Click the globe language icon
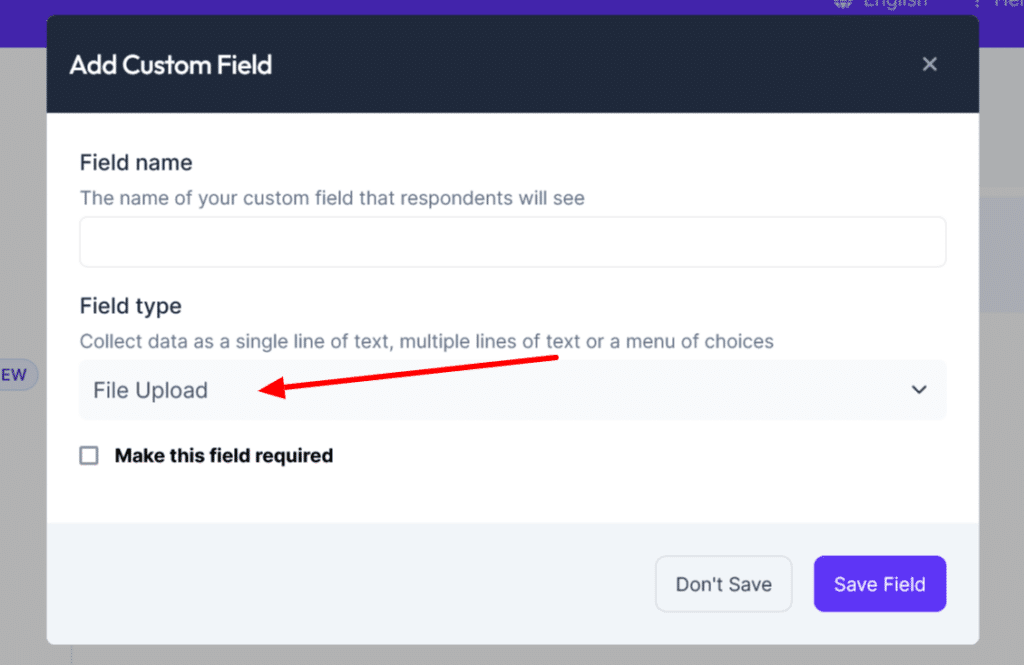The height and width of the screenshot is (665, 1024). [843, 4]
